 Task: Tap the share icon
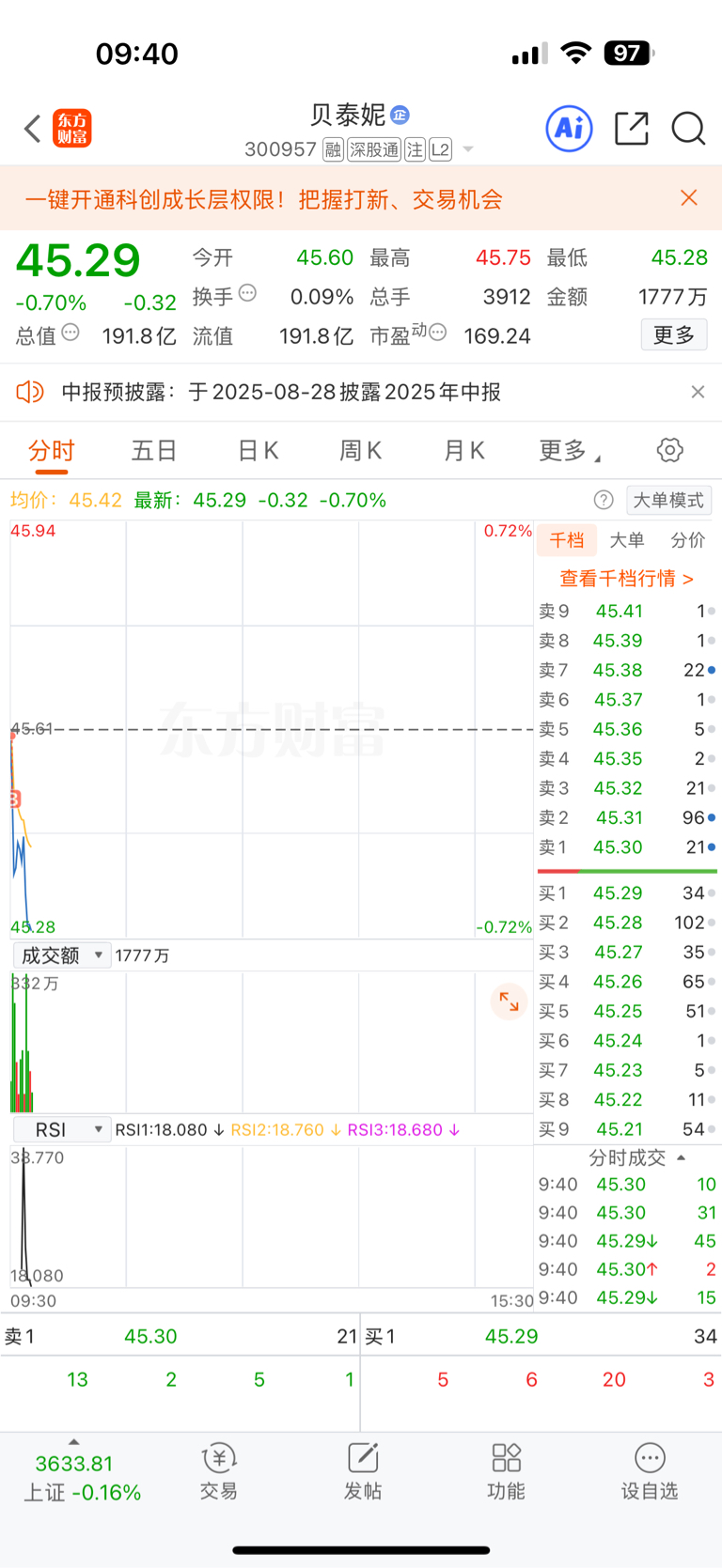(632, 129)
